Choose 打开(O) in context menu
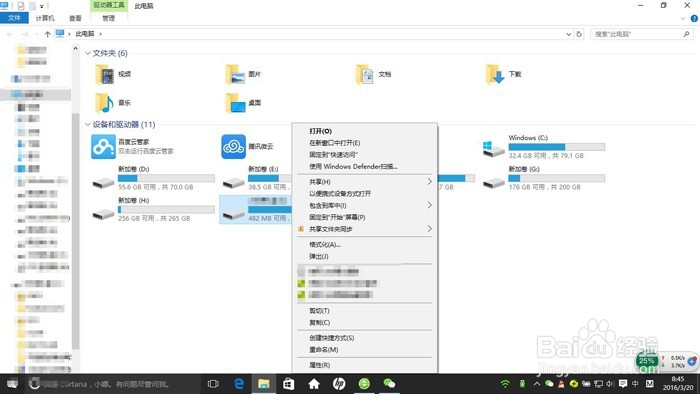 pyautogui.click(x=321, y=131)
